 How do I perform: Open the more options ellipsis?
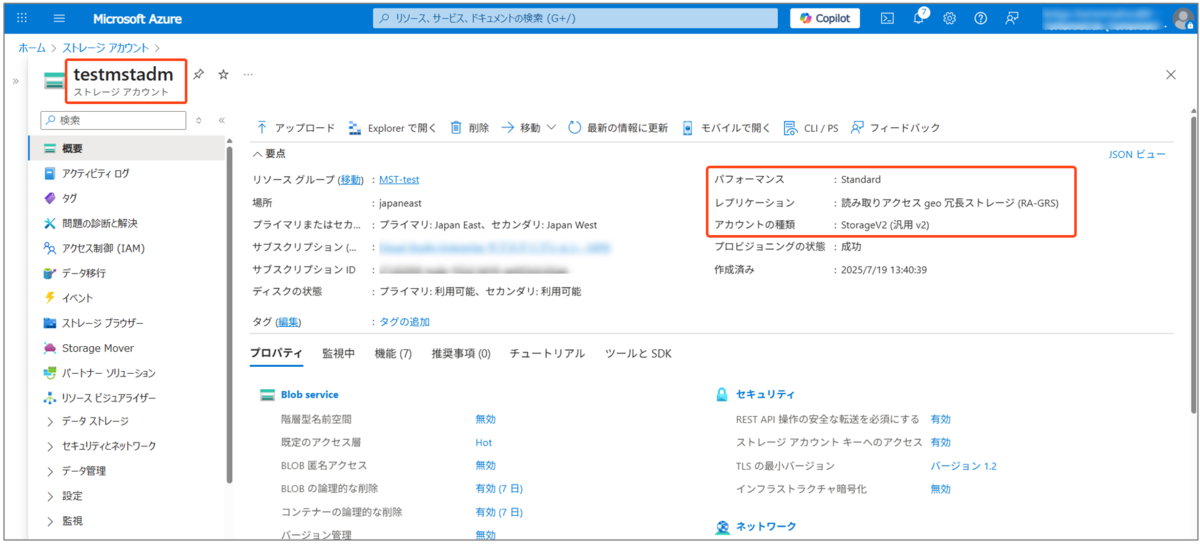pos(248,74)
